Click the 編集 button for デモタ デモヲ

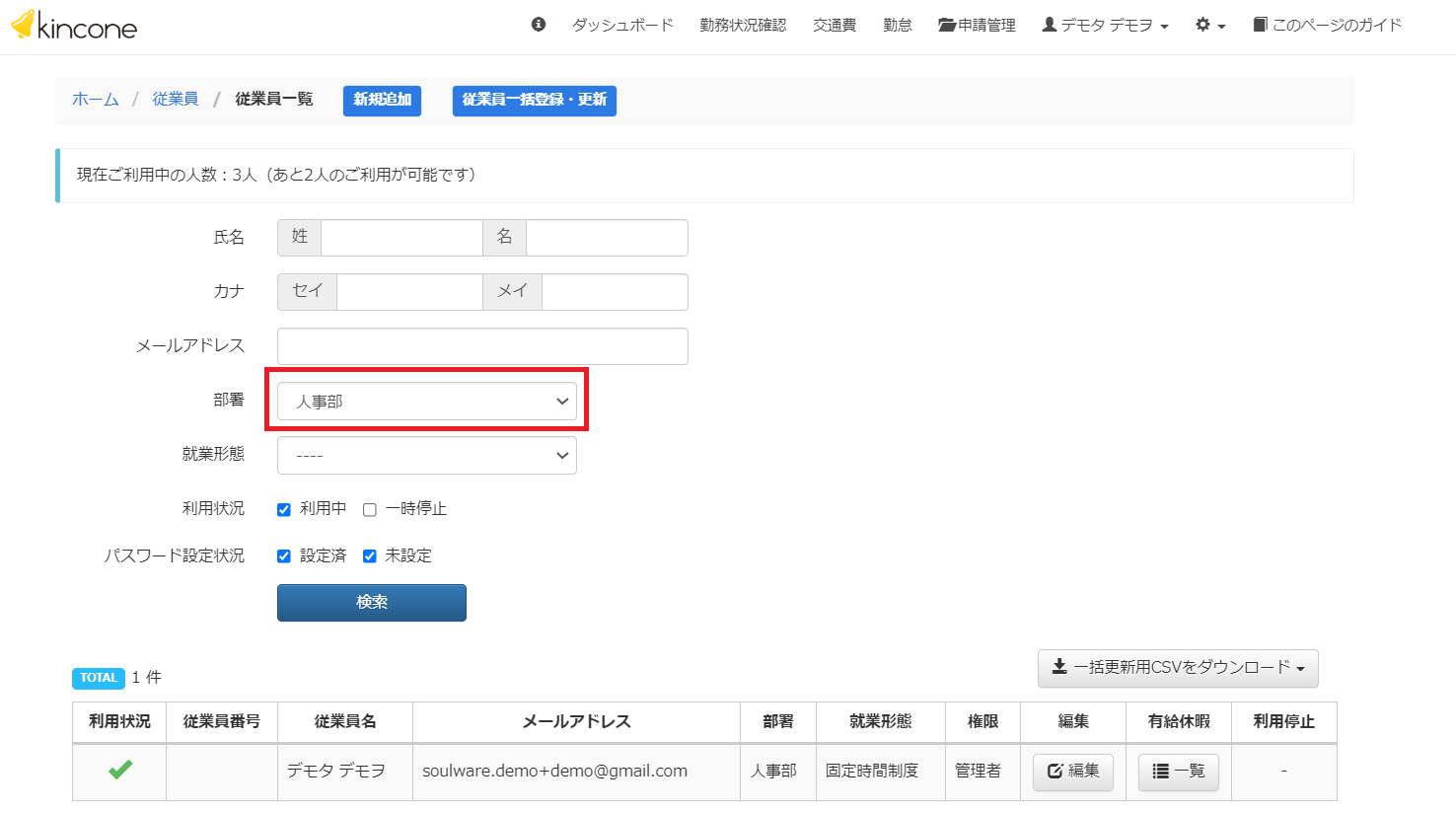point(1073,772)
